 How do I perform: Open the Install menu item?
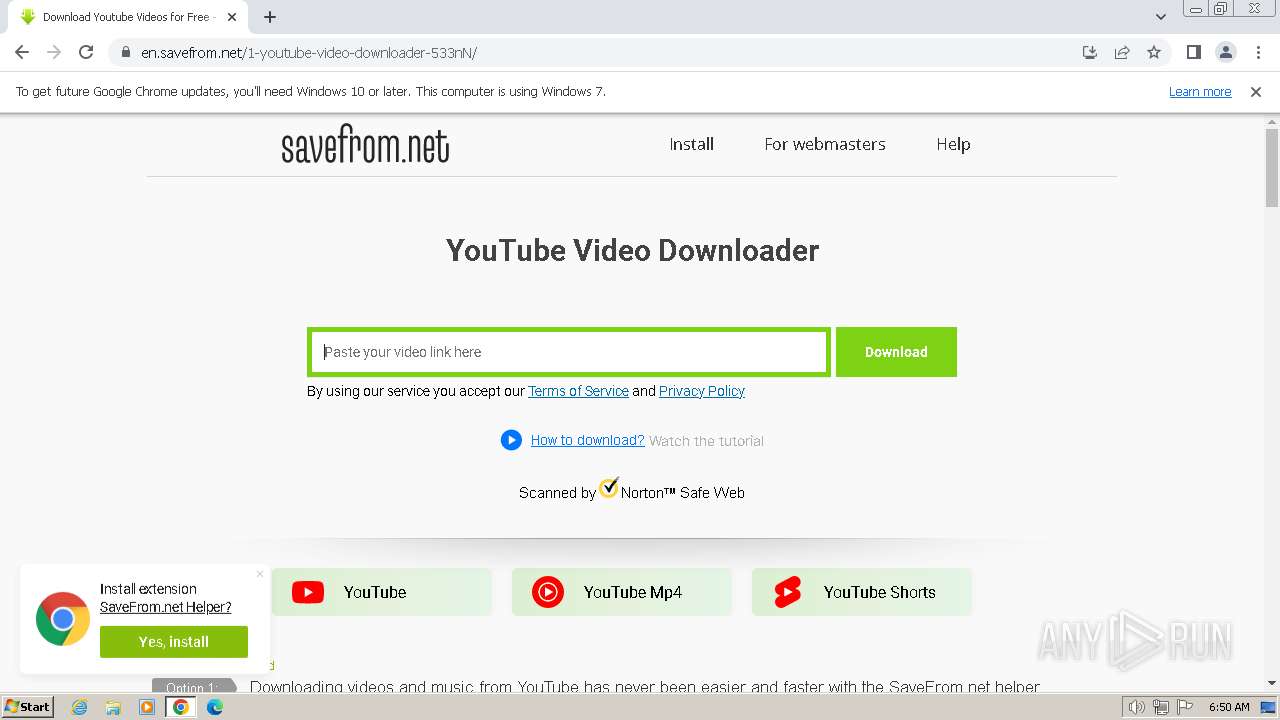691,144
